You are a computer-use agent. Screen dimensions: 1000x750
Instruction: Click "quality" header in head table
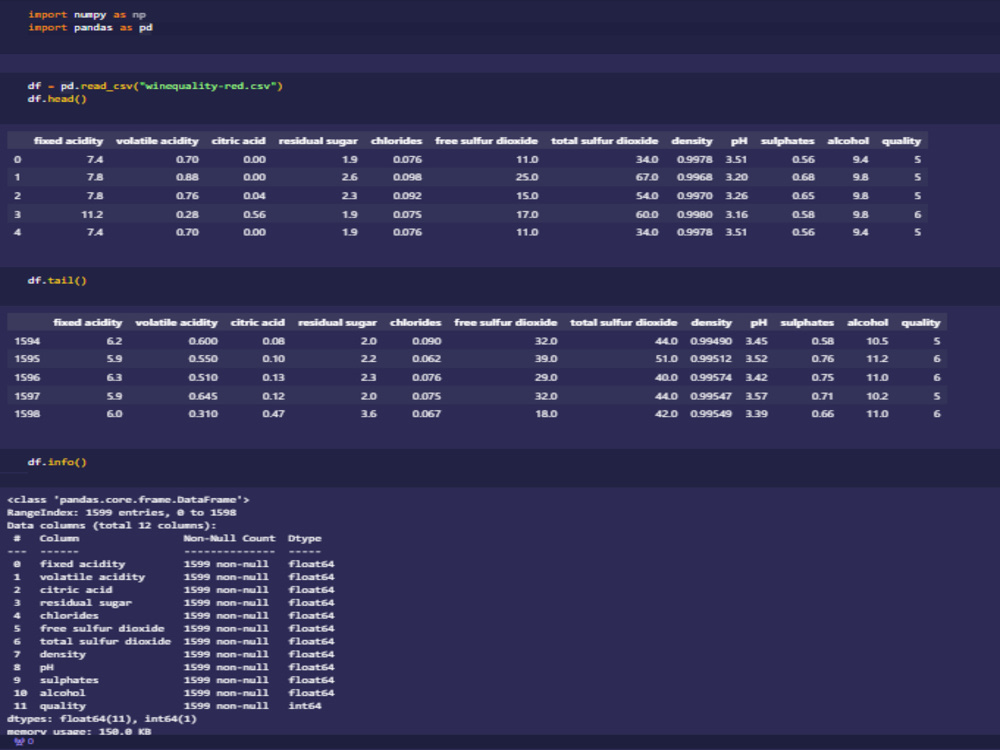click(x=901, y=141)
